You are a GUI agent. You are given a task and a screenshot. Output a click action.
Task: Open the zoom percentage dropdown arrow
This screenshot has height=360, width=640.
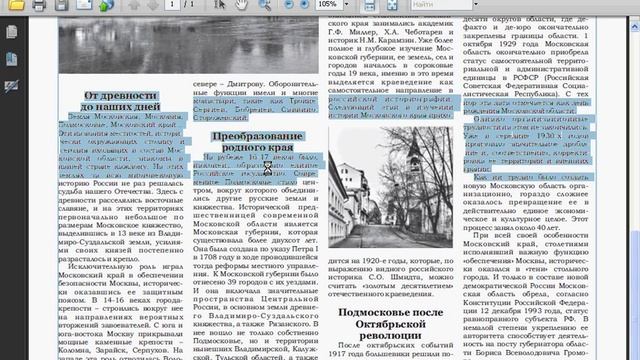347,4
